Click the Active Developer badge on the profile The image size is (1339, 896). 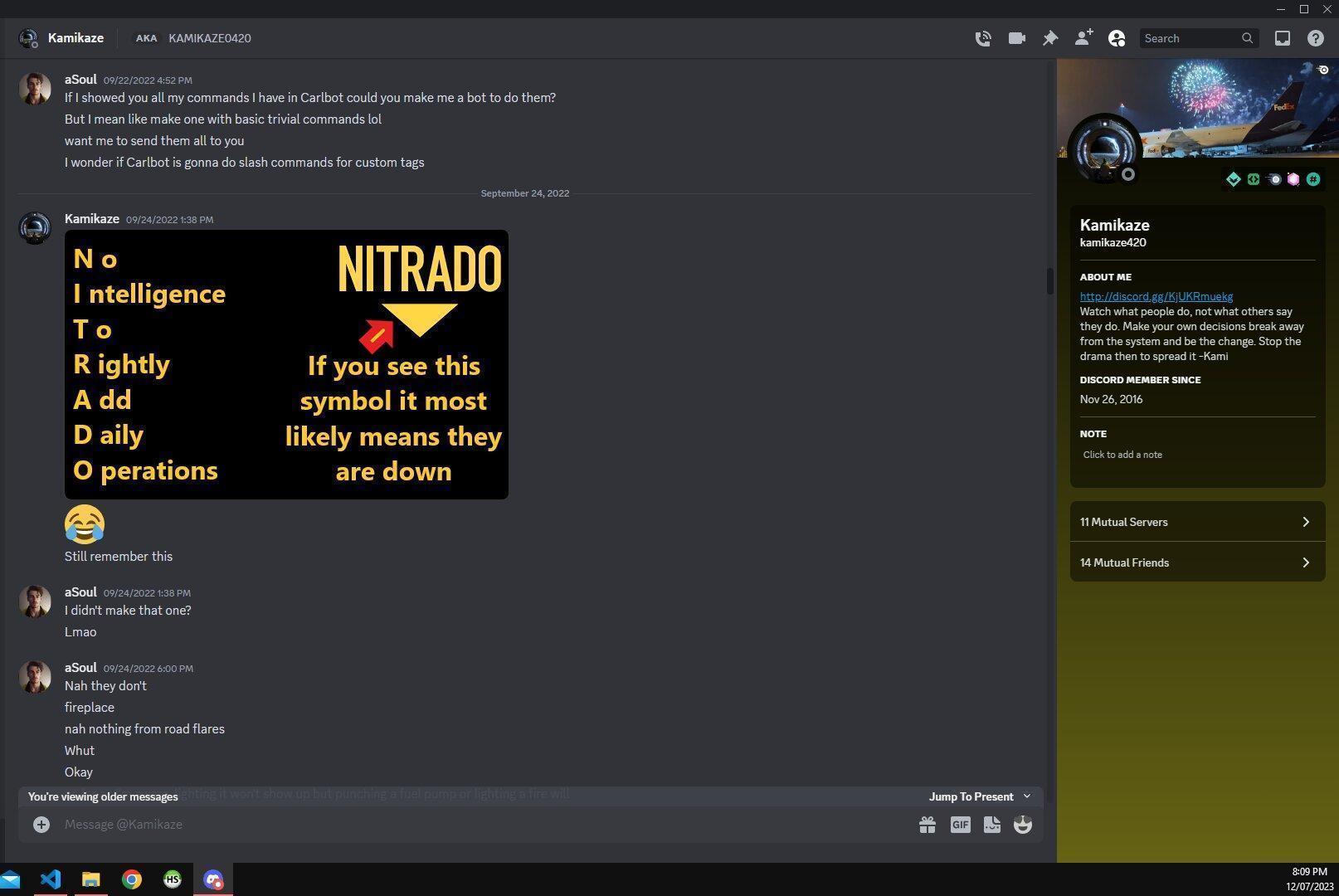pos(1254,179)
